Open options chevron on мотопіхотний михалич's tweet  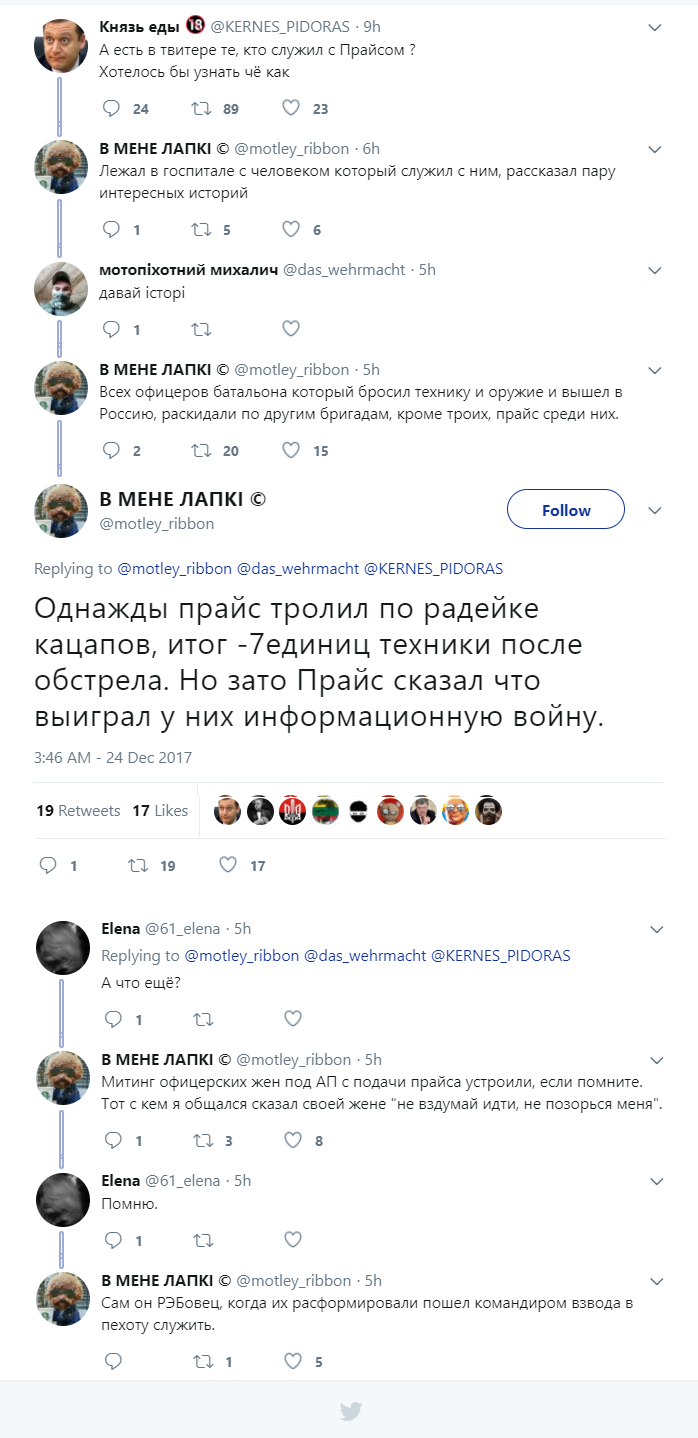655,270
